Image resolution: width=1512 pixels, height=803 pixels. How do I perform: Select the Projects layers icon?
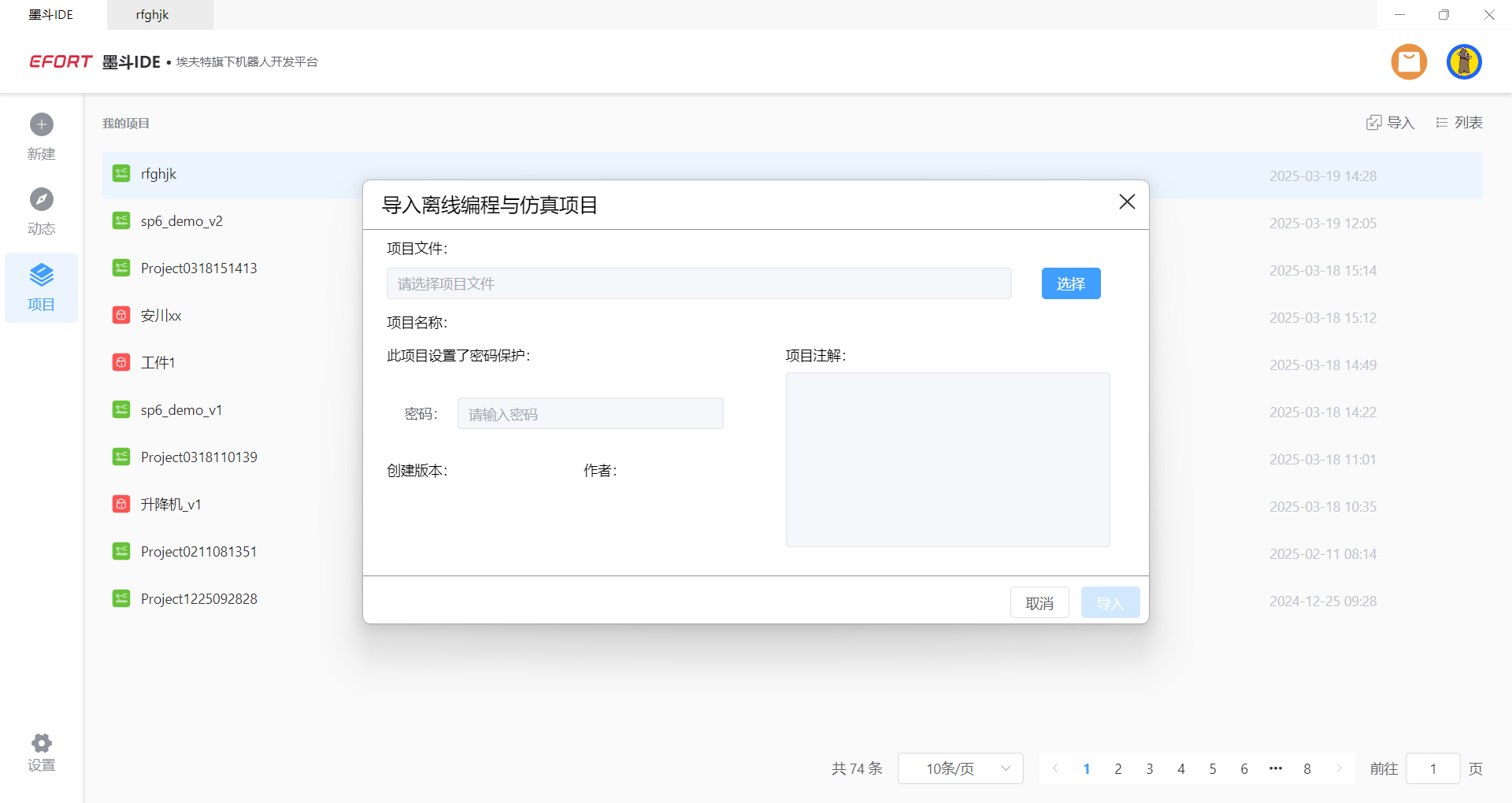(x=42, y=276)
